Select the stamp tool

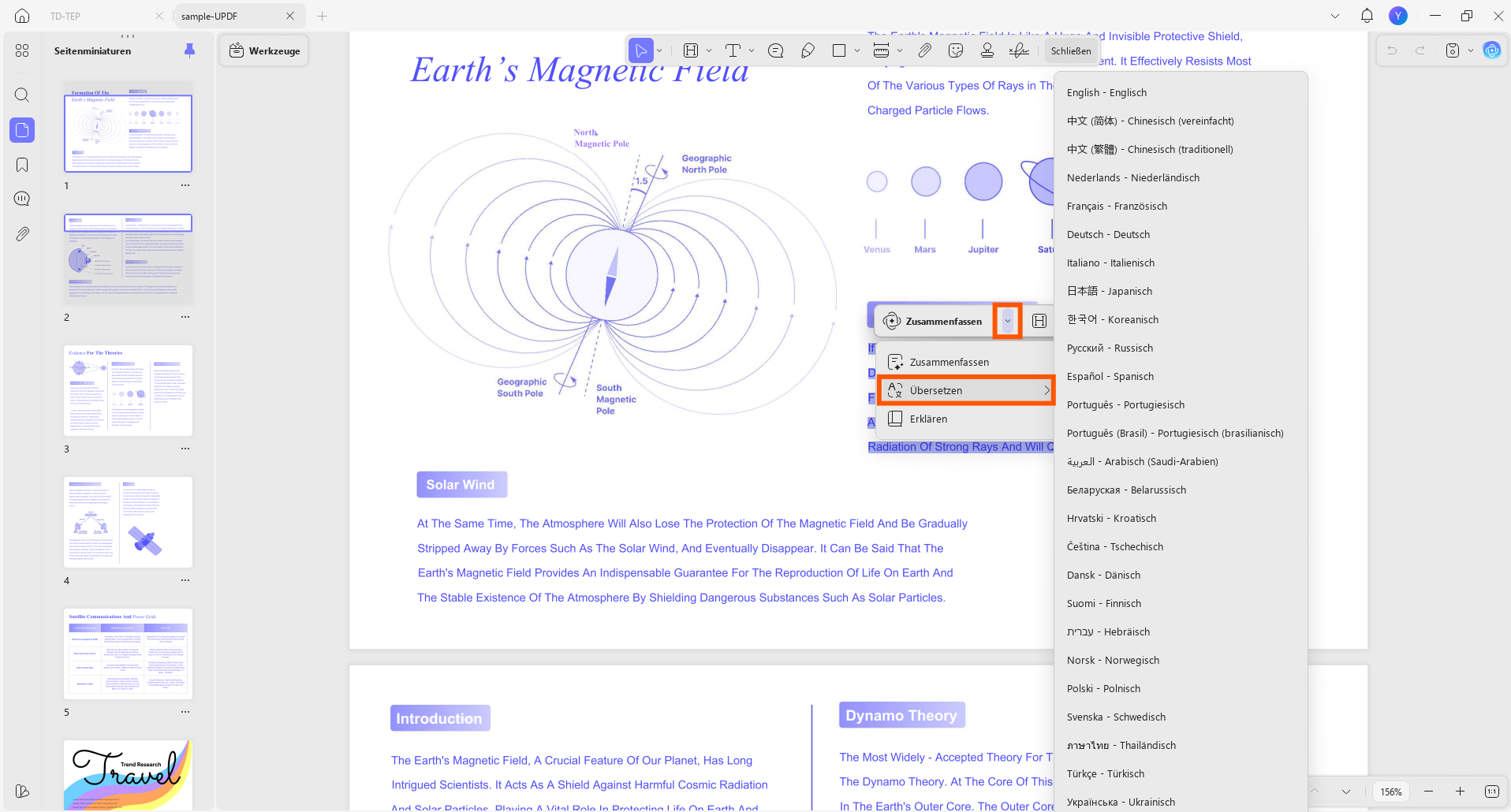(987, 50)
